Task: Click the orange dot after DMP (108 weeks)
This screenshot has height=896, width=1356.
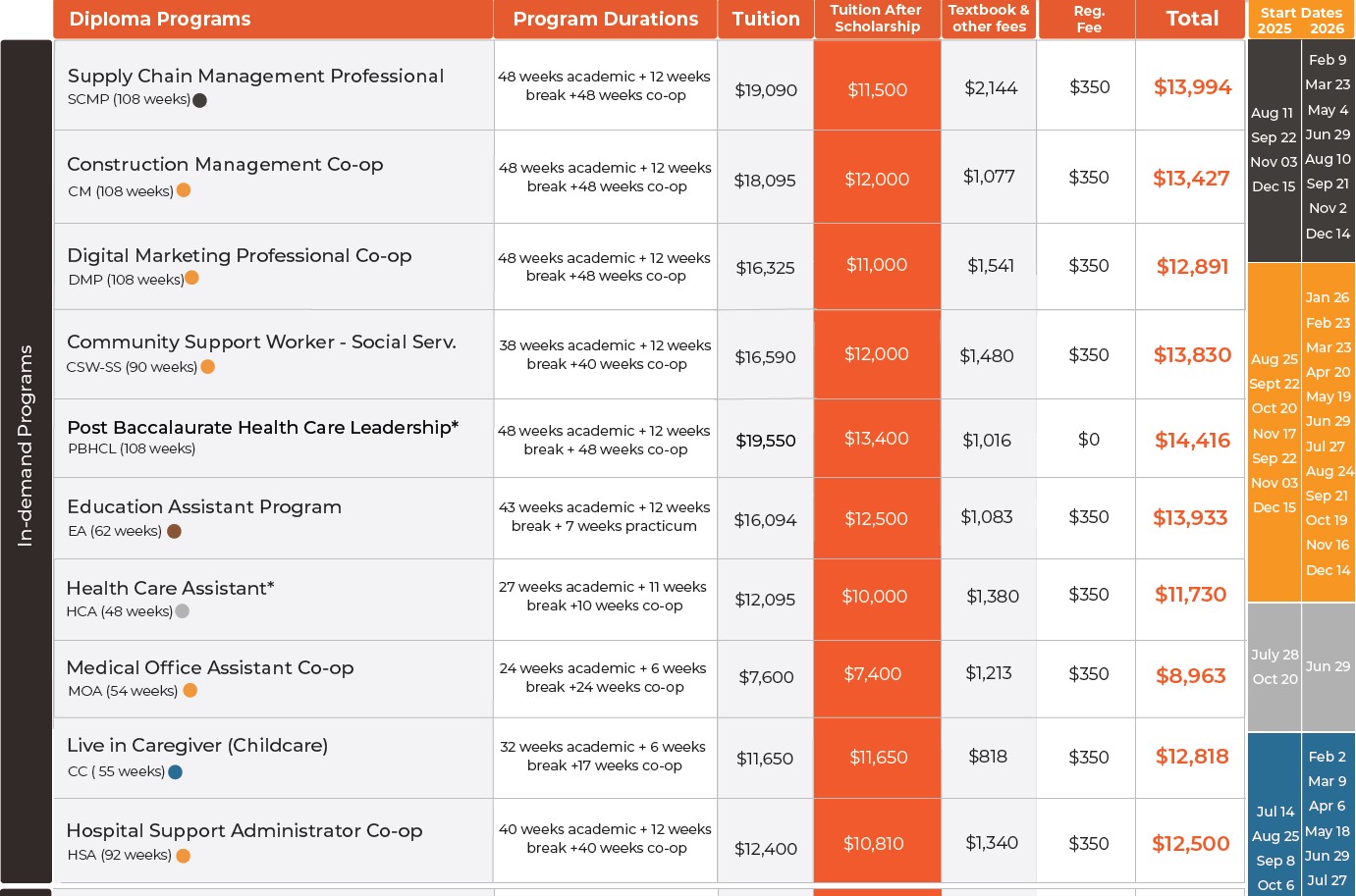Action: 192,278
